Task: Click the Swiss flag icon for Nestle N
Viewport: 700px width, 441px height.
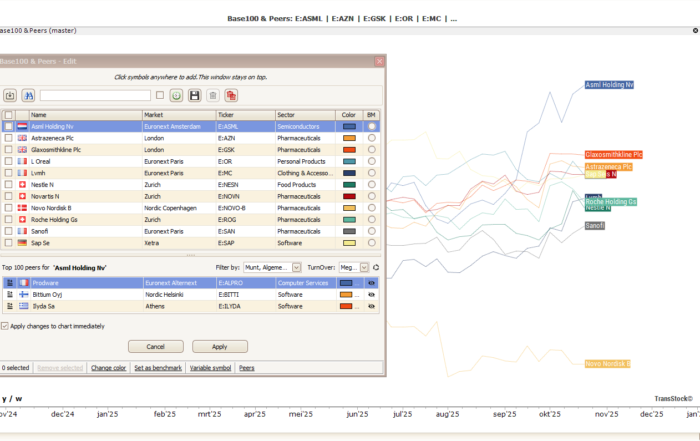Action: tap(22, 185)
